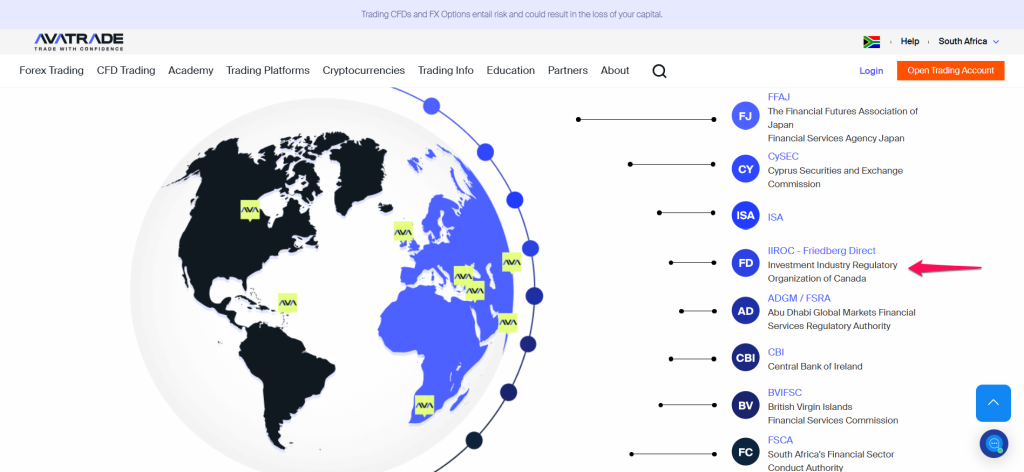Click the FD regulator badge

pyautogui.click(x=745, y=264)
